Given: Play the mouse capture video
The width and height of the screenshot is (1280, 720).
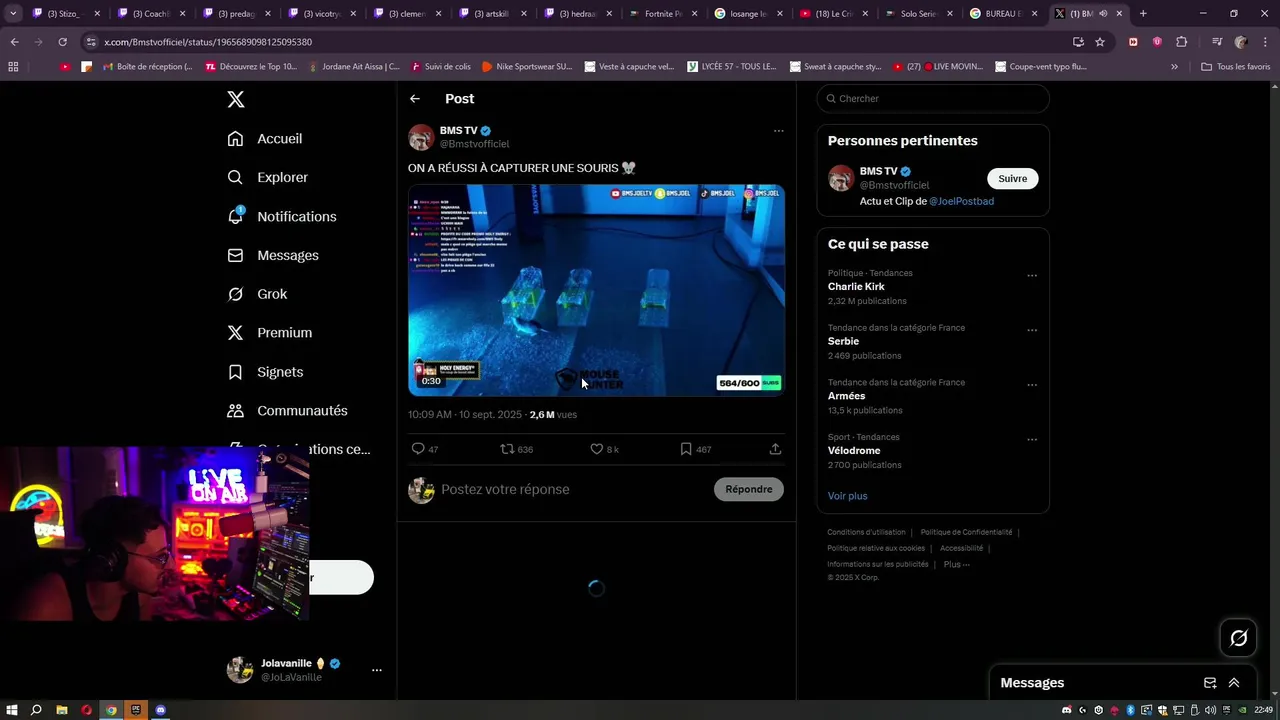Looking at the screenshot, I should (x=596, y=290).
